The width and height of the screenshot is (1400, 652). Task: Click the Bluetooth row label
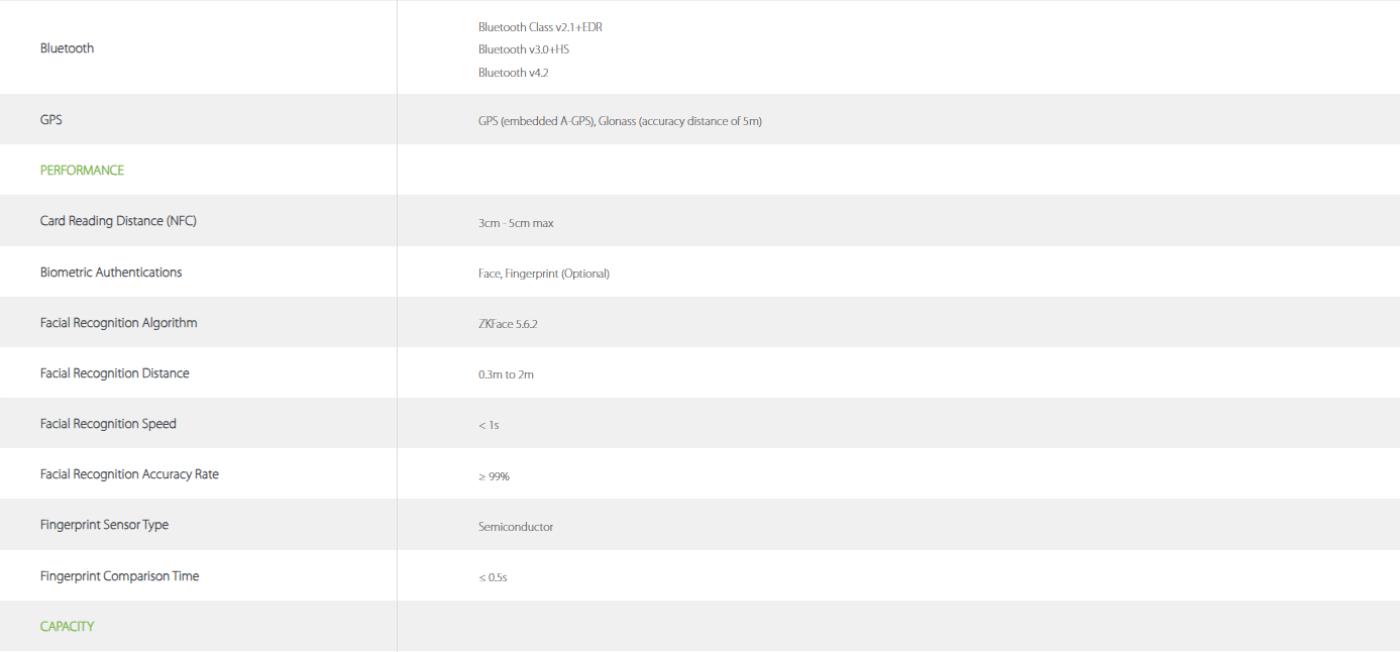(67, 48)
